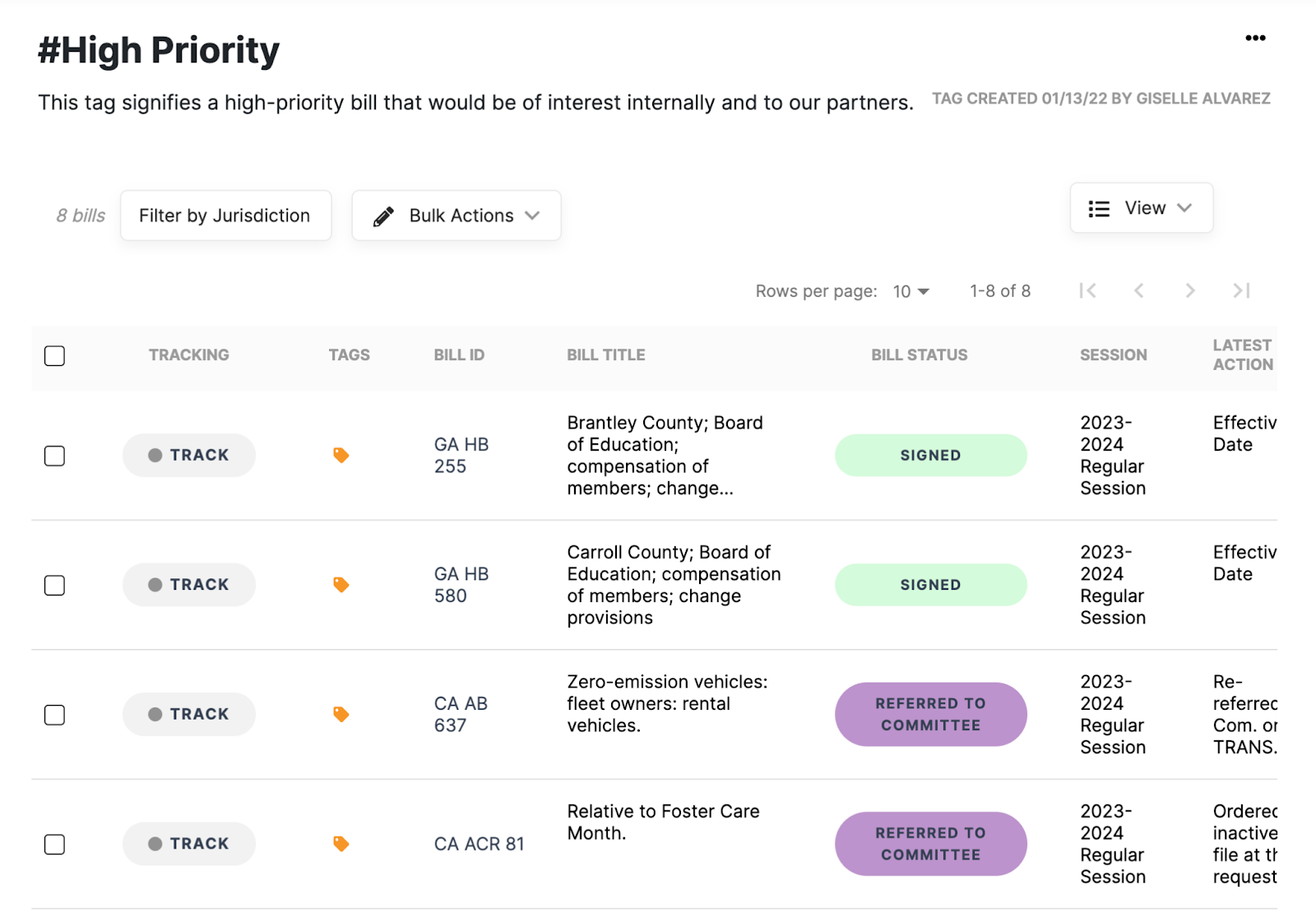
Task: Change the rows per page from 10
Action: tap(909, 291)
